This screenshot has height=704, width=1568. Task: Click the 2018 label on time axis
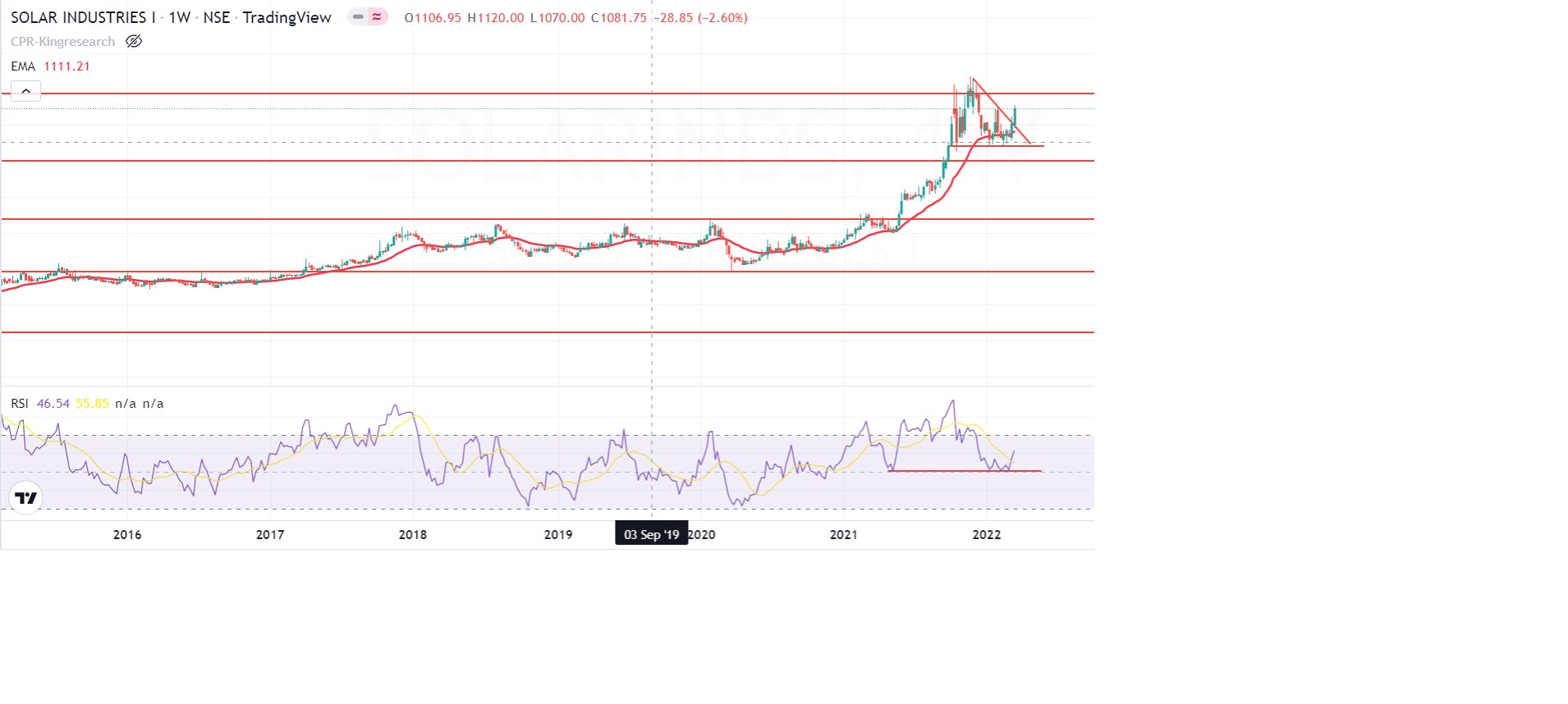(x=413, y=535)
